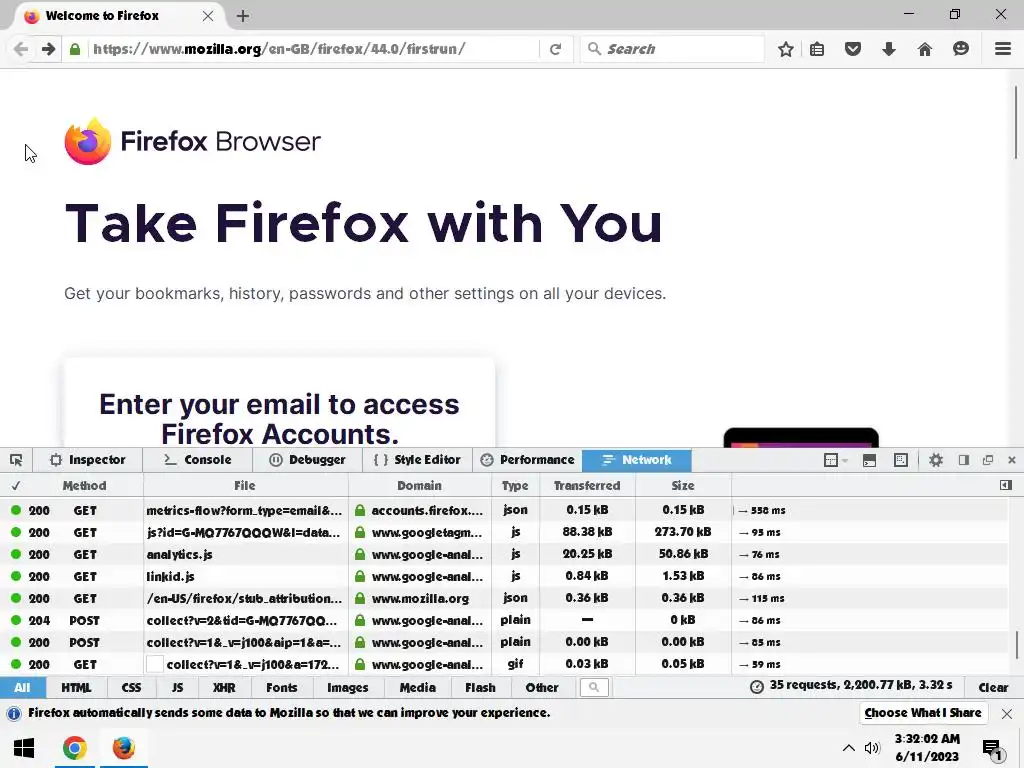Click the Firefox Browser logo
1024x768 pixels.
coord(193,142)
